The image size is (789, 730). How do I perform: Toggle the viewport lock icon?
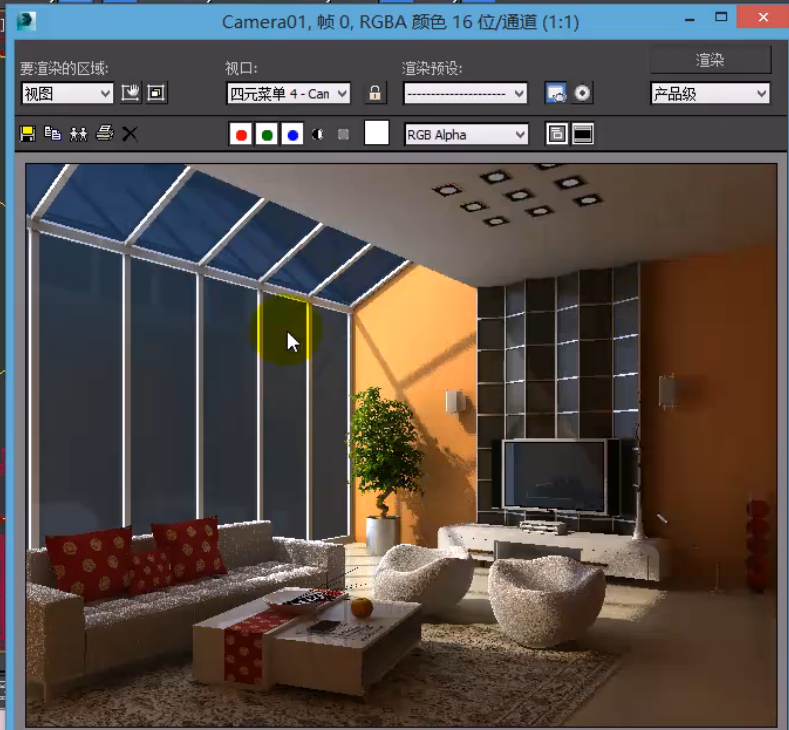coord(375,93)
